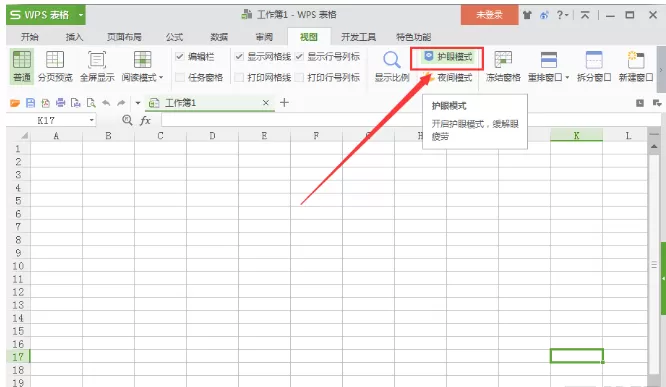Expand the Reading Mode (阅读模式) dropdown arrow

point(161,78)
